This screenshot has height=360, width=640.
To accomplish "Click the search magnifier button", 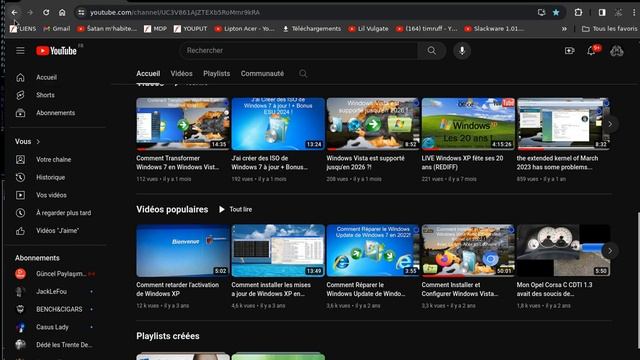I will pyautogui.click(x=431, y=51).
